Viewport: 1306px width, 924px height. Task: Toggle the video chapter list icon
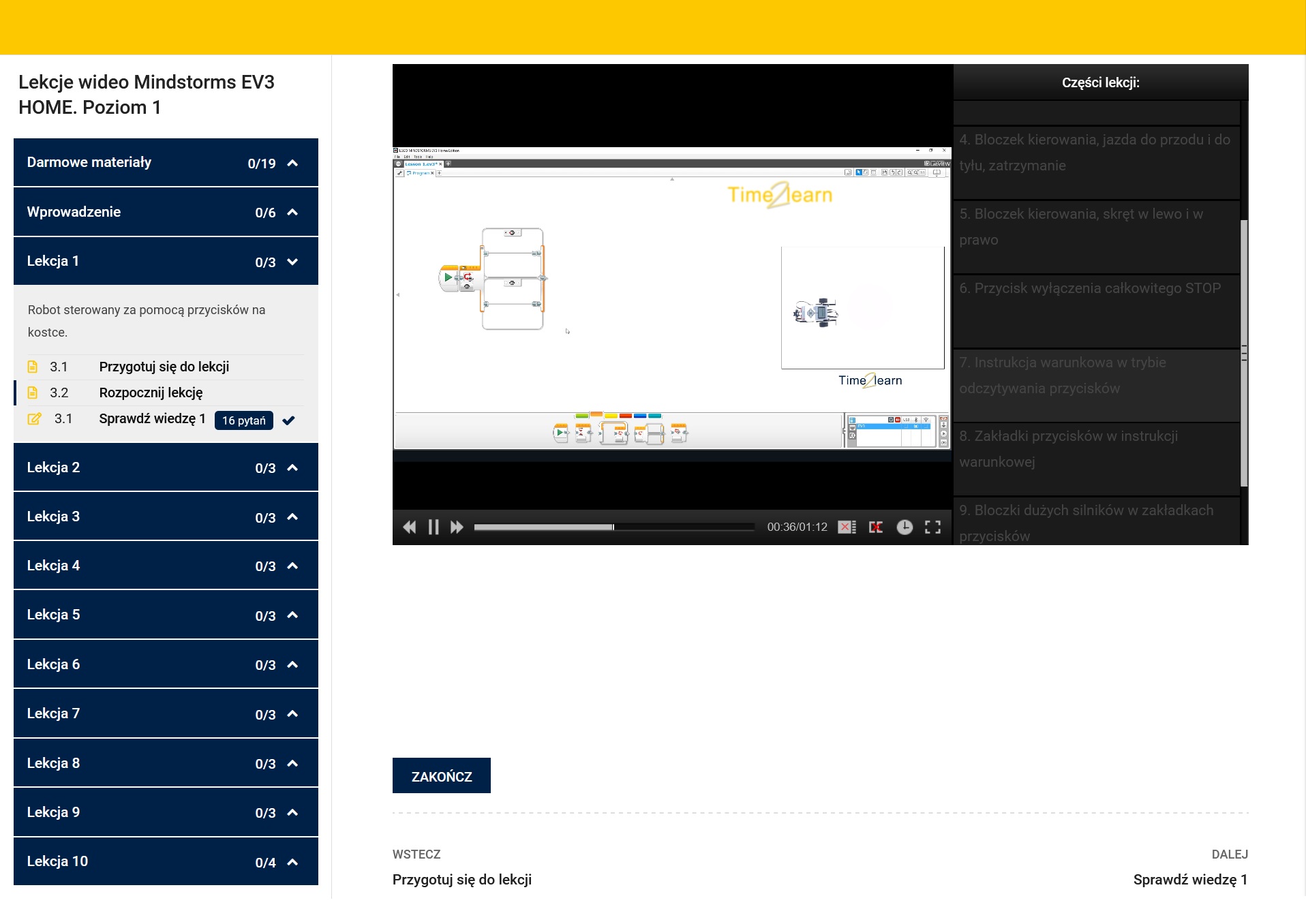point(847,527)
